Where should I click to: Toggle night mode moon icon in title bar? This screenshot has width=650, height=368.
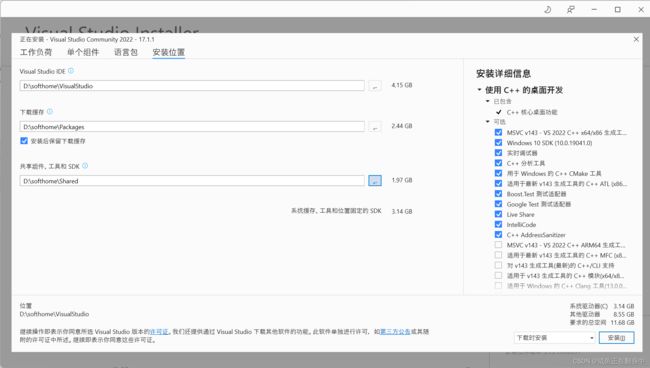(548, 10)
